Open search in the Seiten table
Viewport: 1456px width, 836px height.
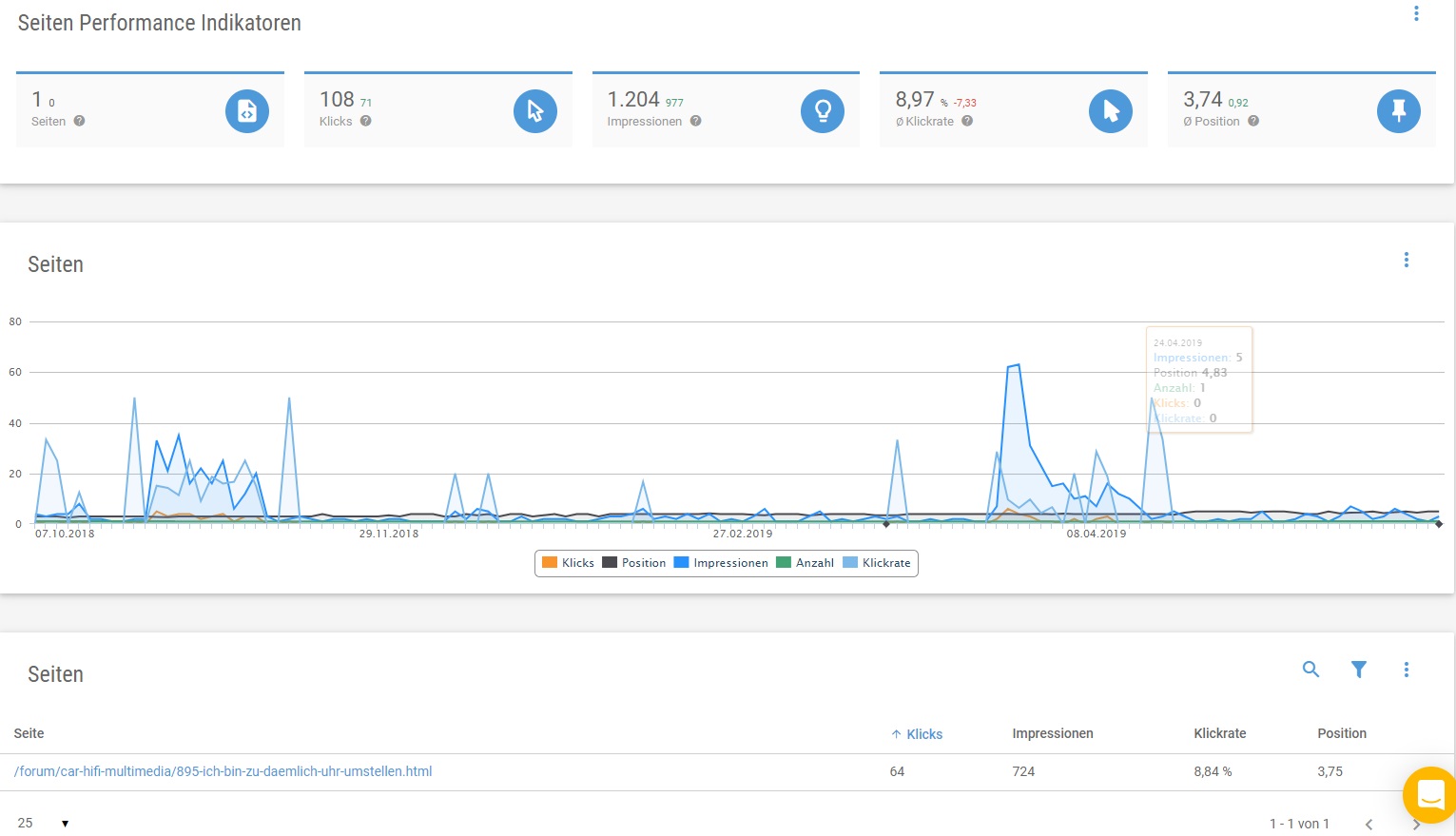pos(1310,670)
